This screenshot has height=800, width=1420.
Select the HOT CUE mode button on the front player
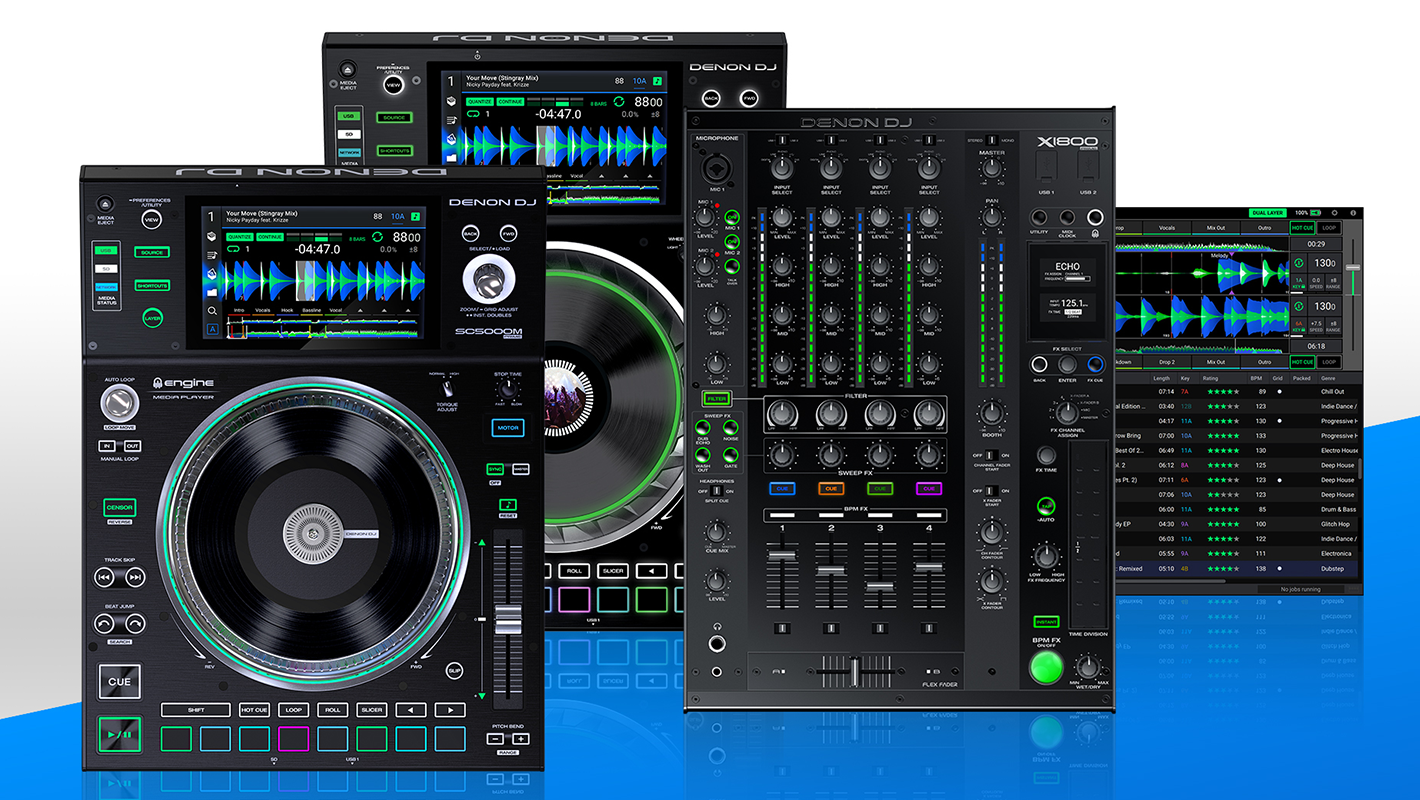(254, 710)
